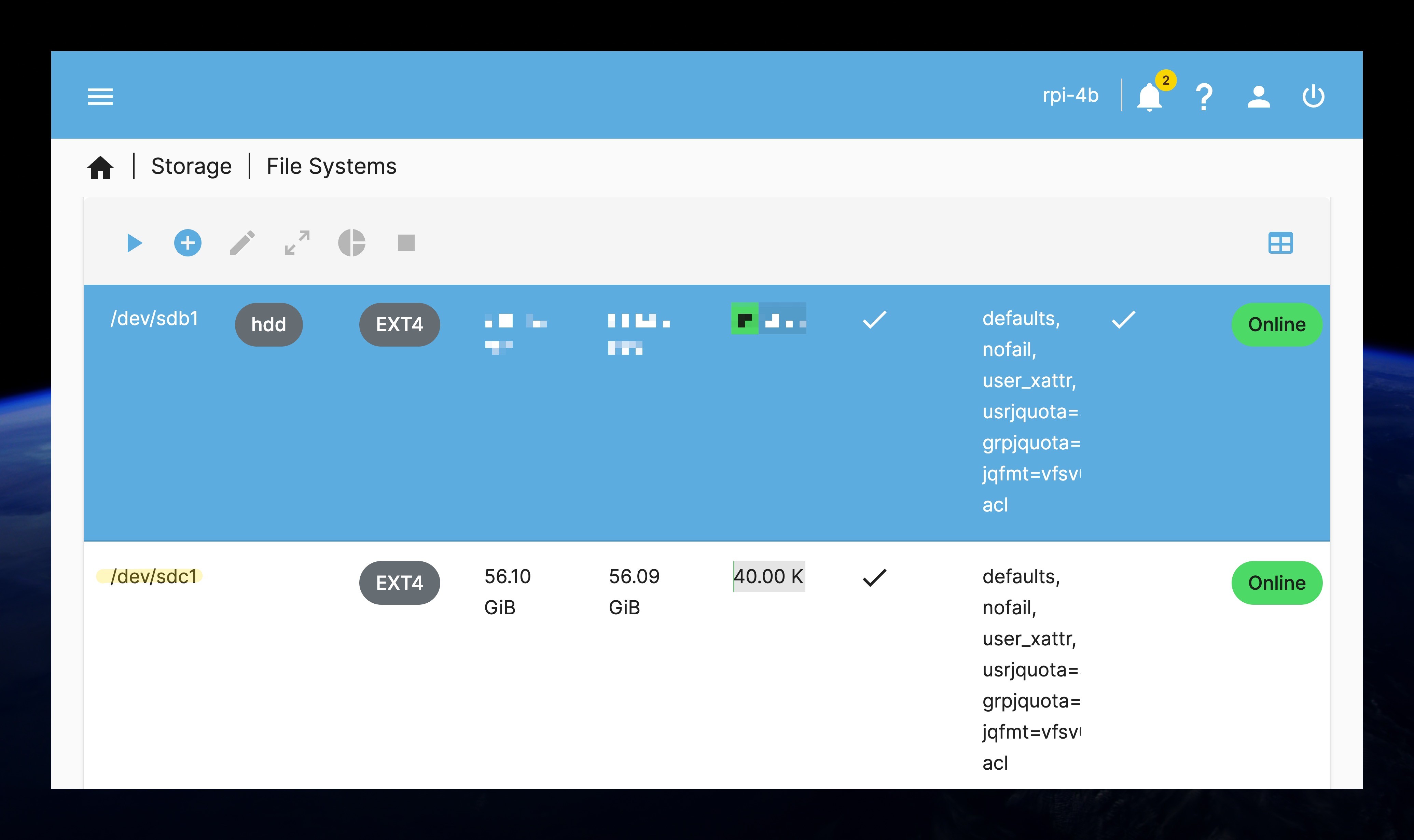Click the EXT4 badge for /dev/sdb1

pos(400,324)
